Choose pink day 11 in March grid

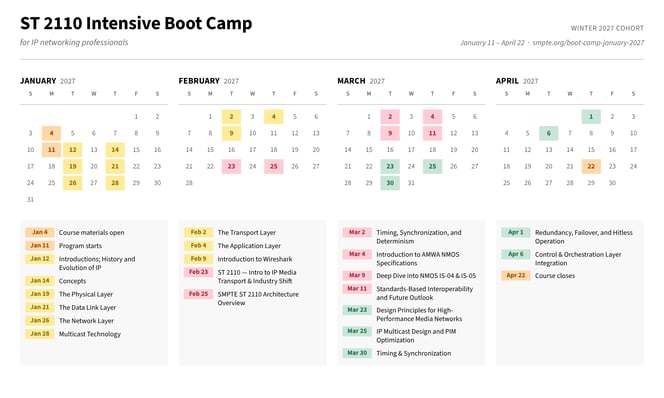pyautogui.click(x=432, y=133)
